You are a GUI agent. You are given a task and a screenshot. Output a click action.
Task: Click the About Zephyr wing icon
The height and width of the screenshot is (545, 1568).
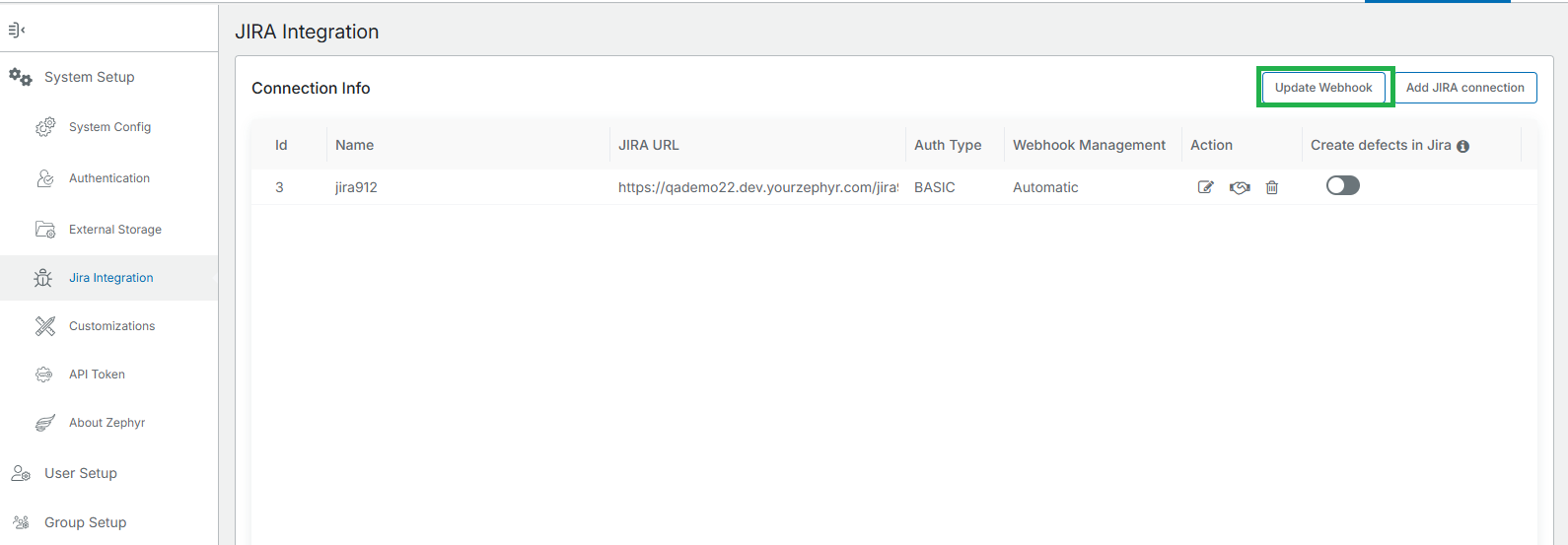[x=45, y=423]
